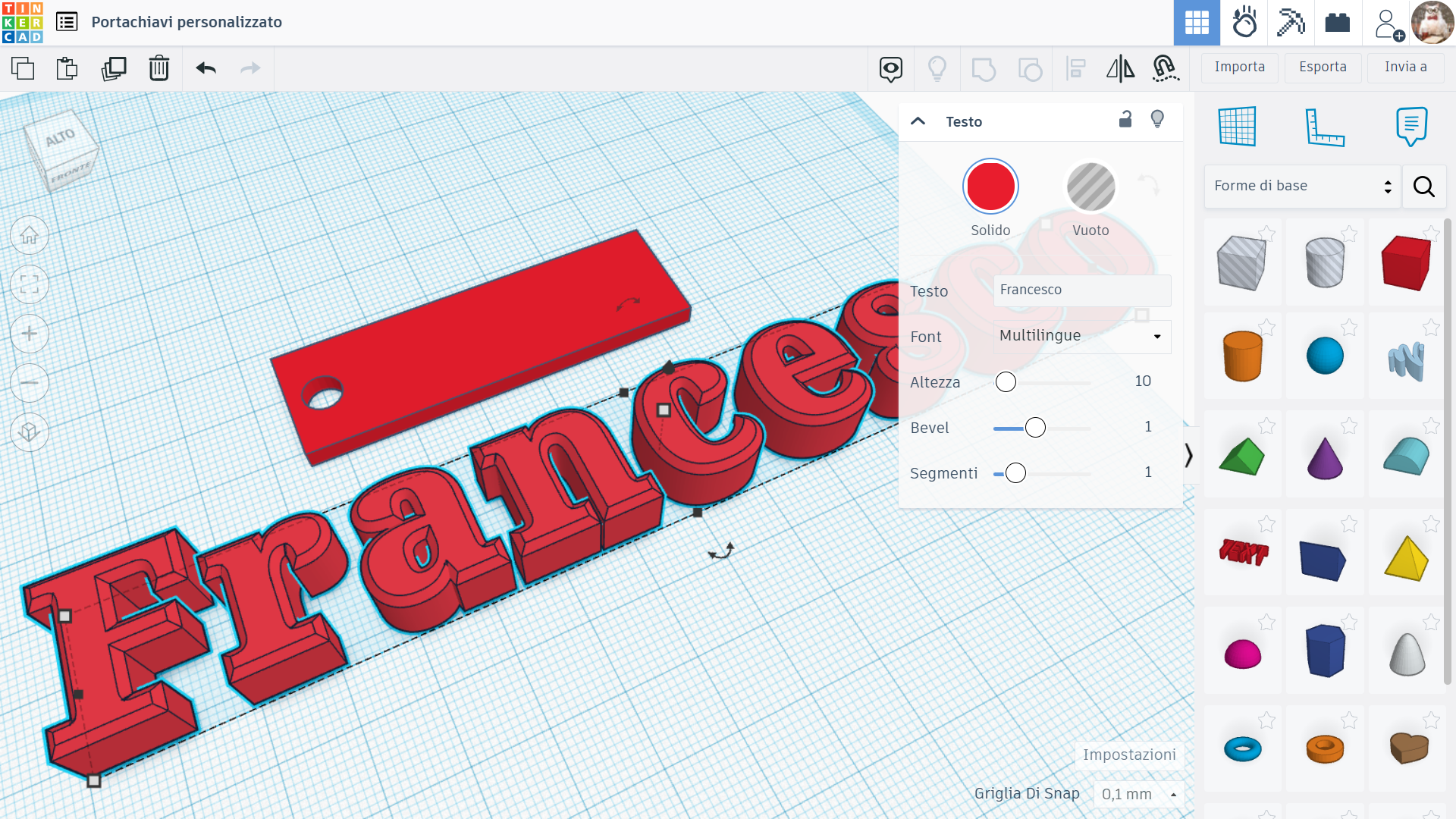
Task: Click the Esporta button
Action: 1323,67
